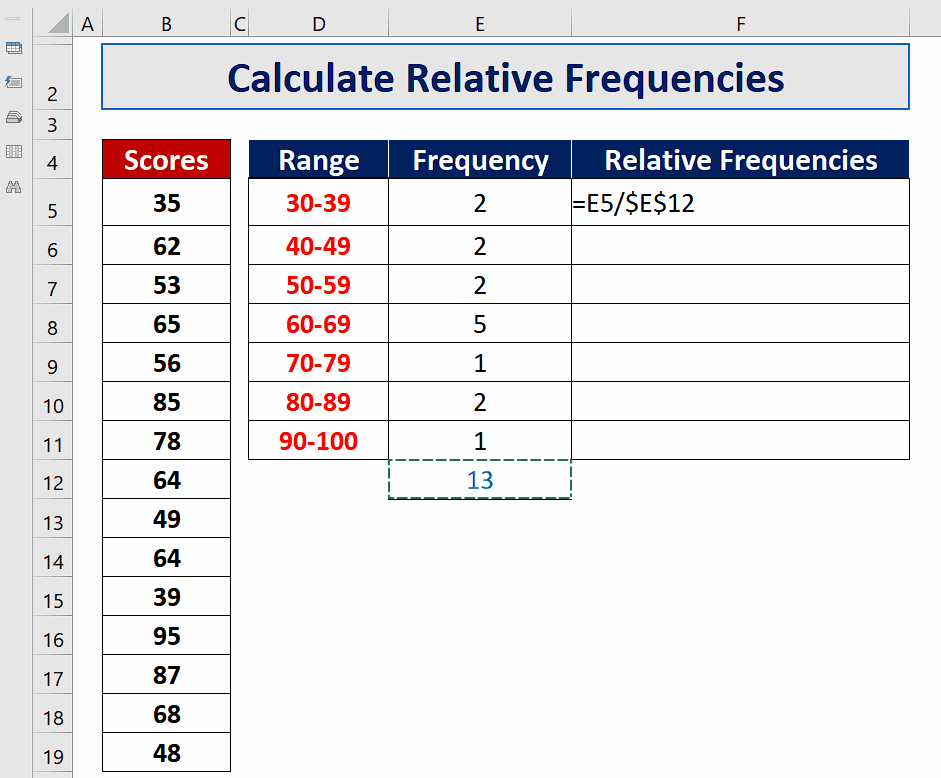This screenshot has height=778, width=941.
Task: Click the formula cell =E5/$E$12
Action: [x=740, y=203]
